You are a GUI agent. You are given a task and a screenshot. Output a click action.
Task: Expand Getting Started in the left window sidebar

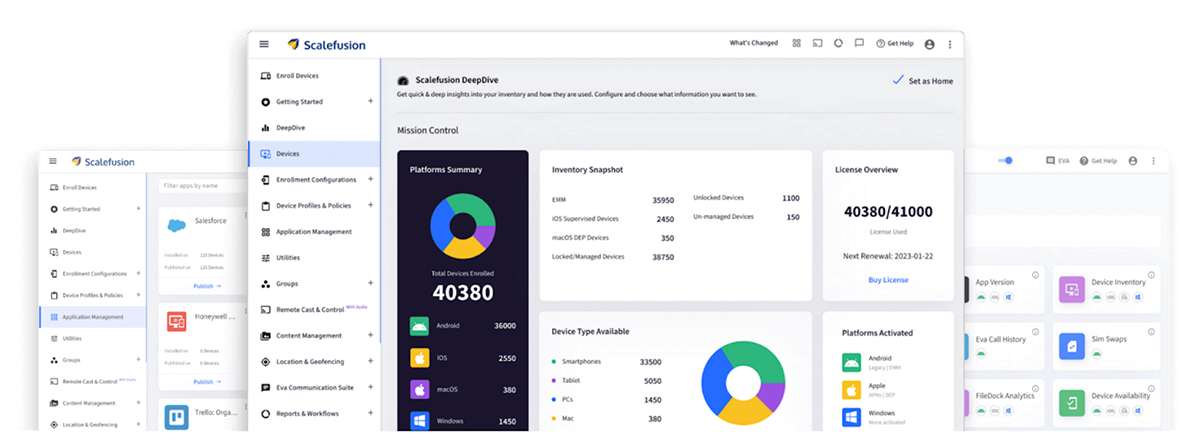138,209
